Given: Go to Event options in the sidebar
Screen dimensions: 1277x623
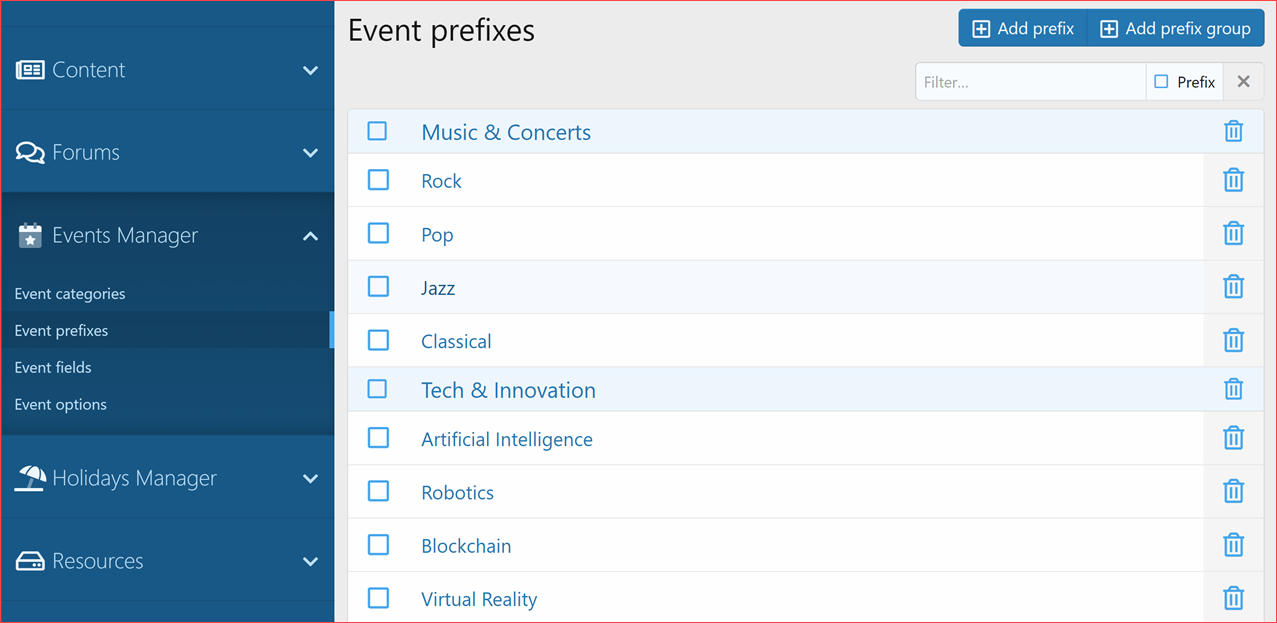Looking at the screenshot, I should tap(60, 405).
